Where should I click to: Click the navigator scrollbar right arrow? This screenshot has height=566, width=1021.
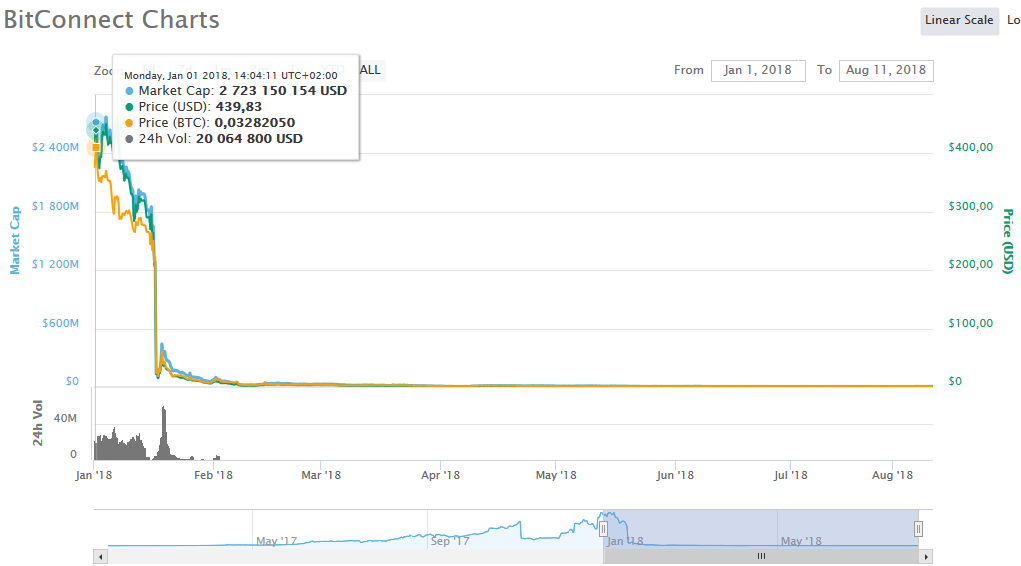[926, 557]
